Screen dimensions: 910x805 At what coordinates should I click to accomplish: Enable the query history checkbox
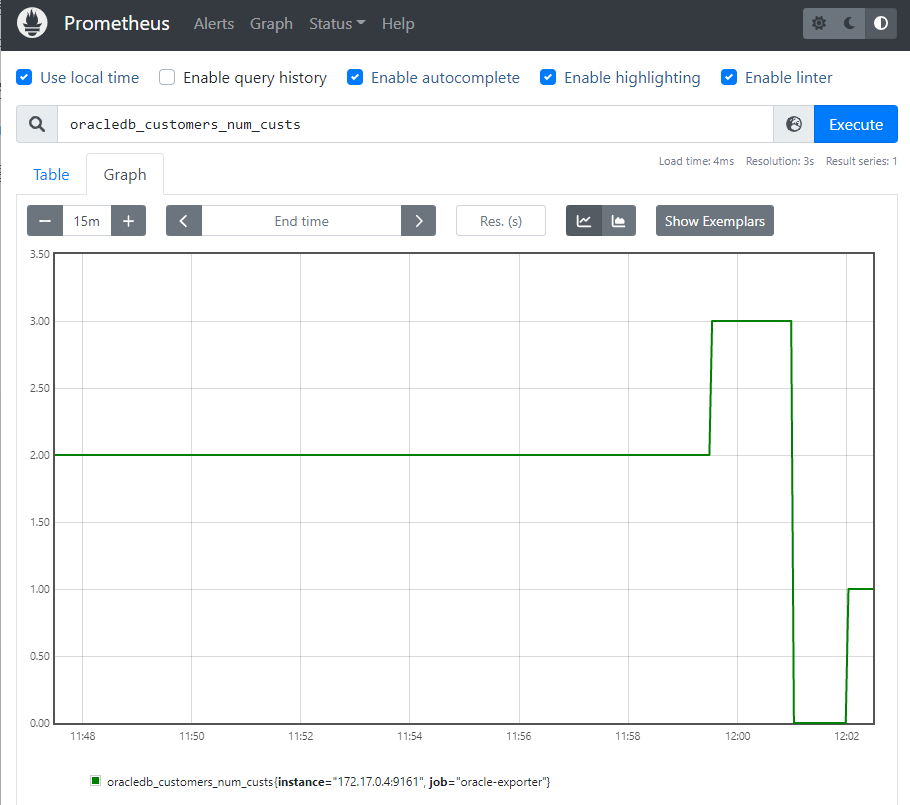click(x=167, y=77)
